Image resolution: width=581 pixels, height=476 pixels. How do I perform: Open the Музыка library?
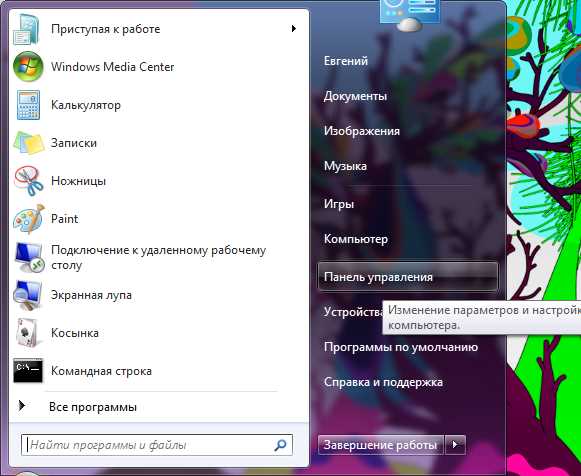click(345, 166)
